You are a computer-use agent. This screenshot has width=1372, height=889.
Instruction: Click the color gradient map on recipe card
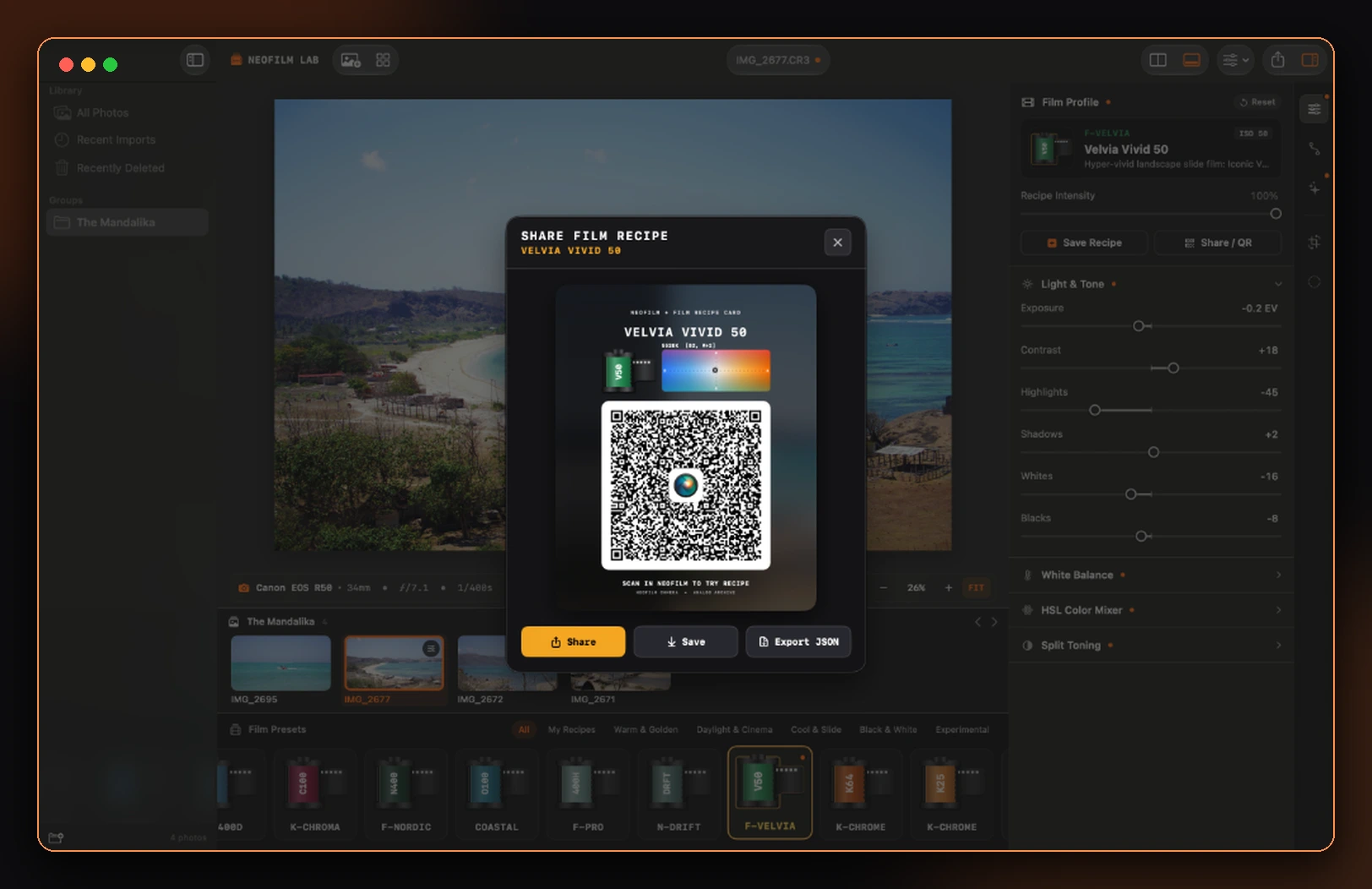pyautogui.click(x=716, y=370)
